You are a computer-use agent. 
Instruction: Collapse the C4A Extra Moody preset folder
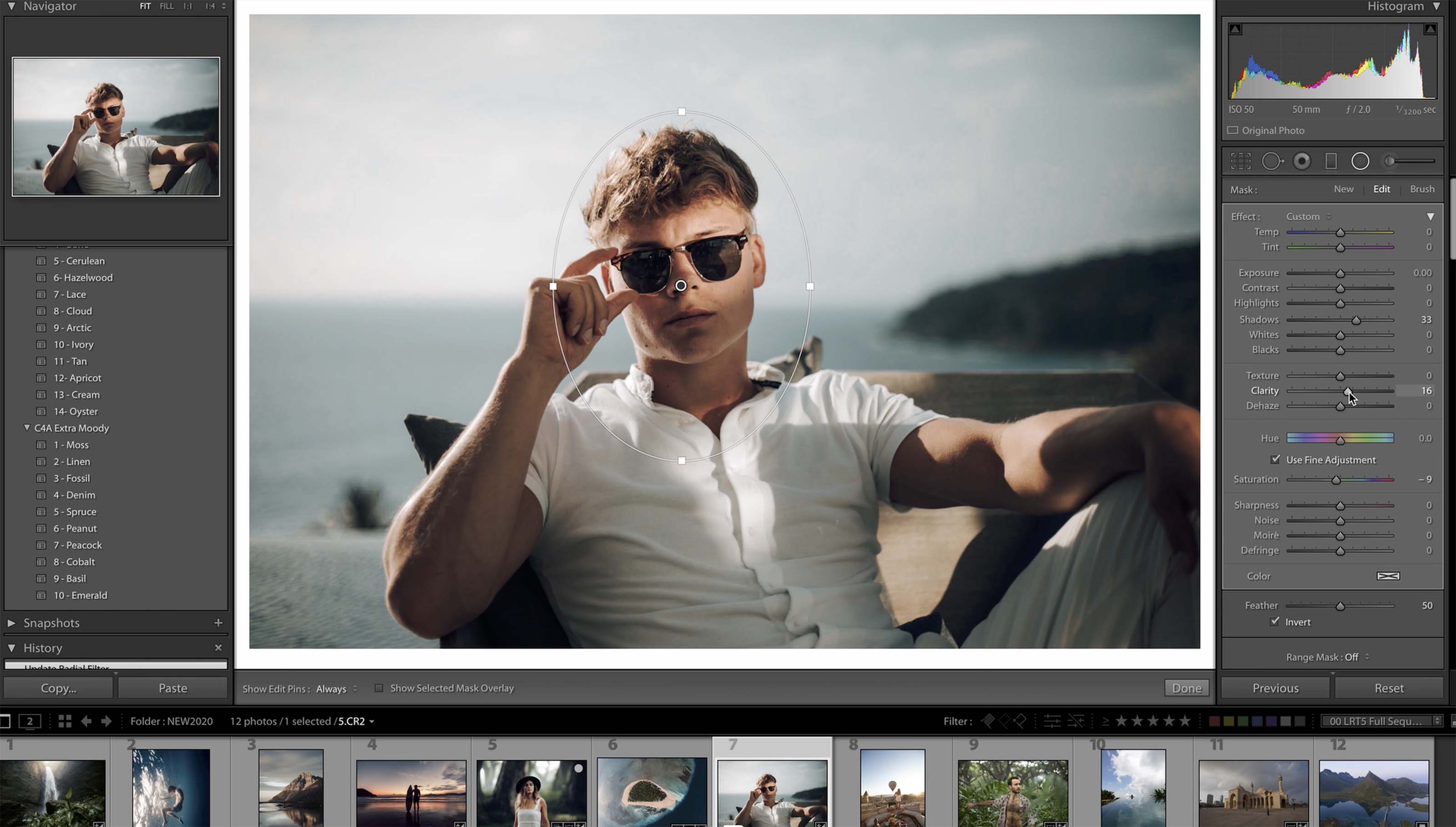point(27,428)
